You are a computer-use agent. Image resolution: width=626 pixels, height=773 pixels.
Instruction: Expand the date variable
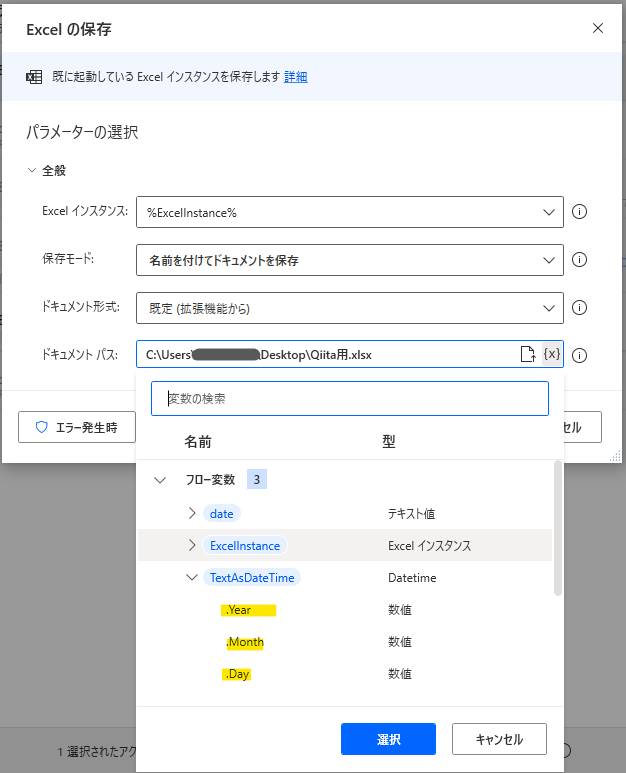pyautogui.click(x=192, y=513)
